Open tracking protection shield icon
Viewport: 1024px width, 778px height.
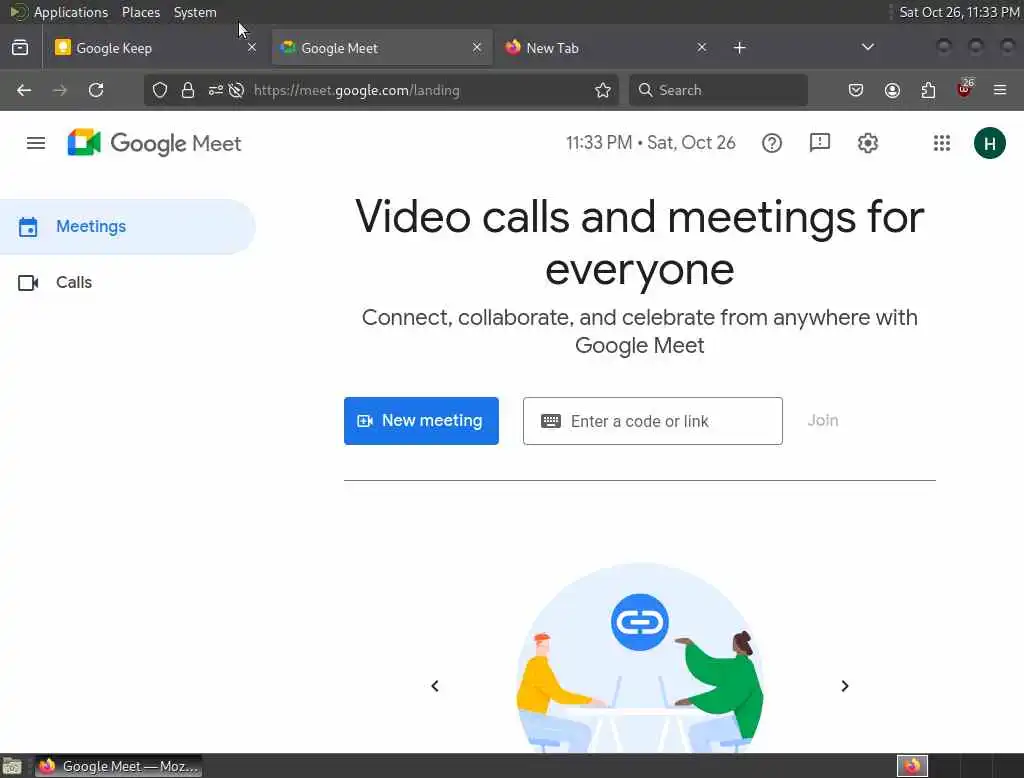tap(159, 90)
